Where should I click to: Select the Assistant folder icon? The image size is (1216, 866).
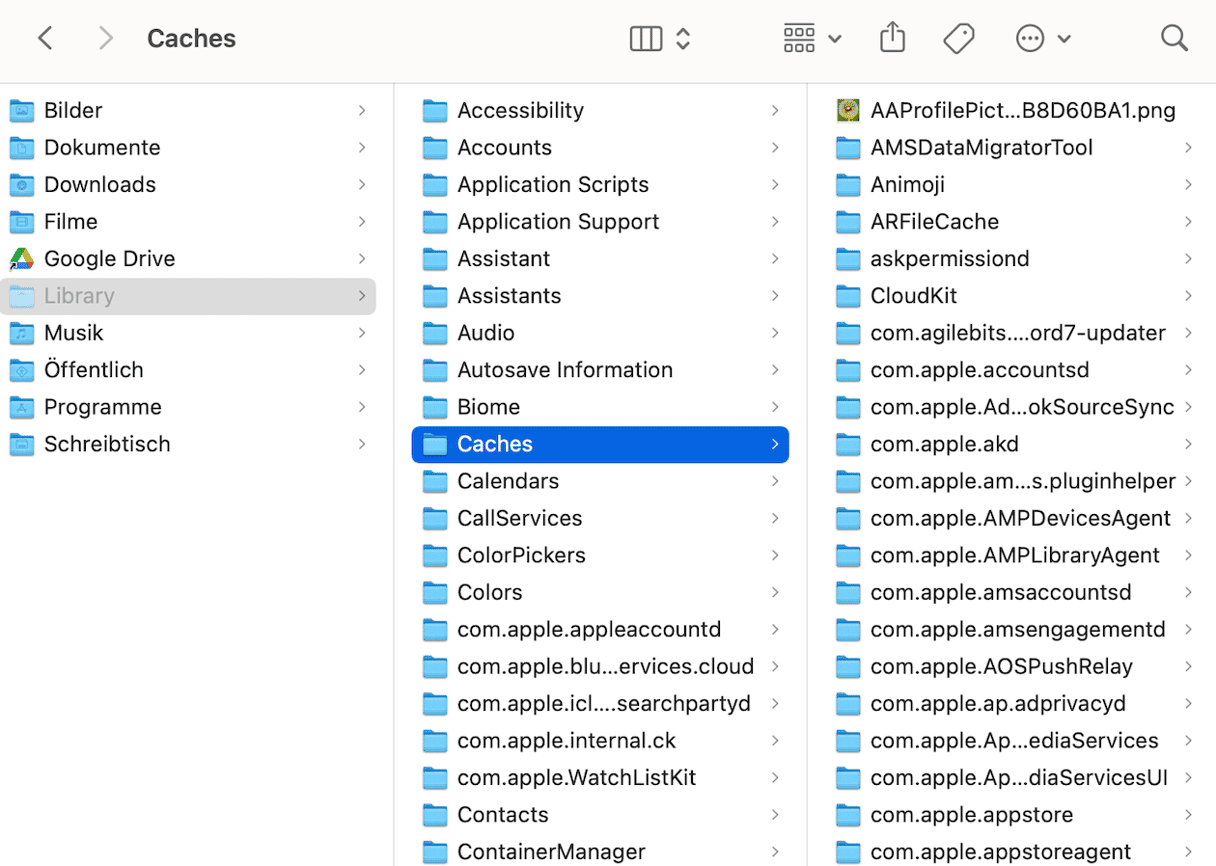pos(435,259)
